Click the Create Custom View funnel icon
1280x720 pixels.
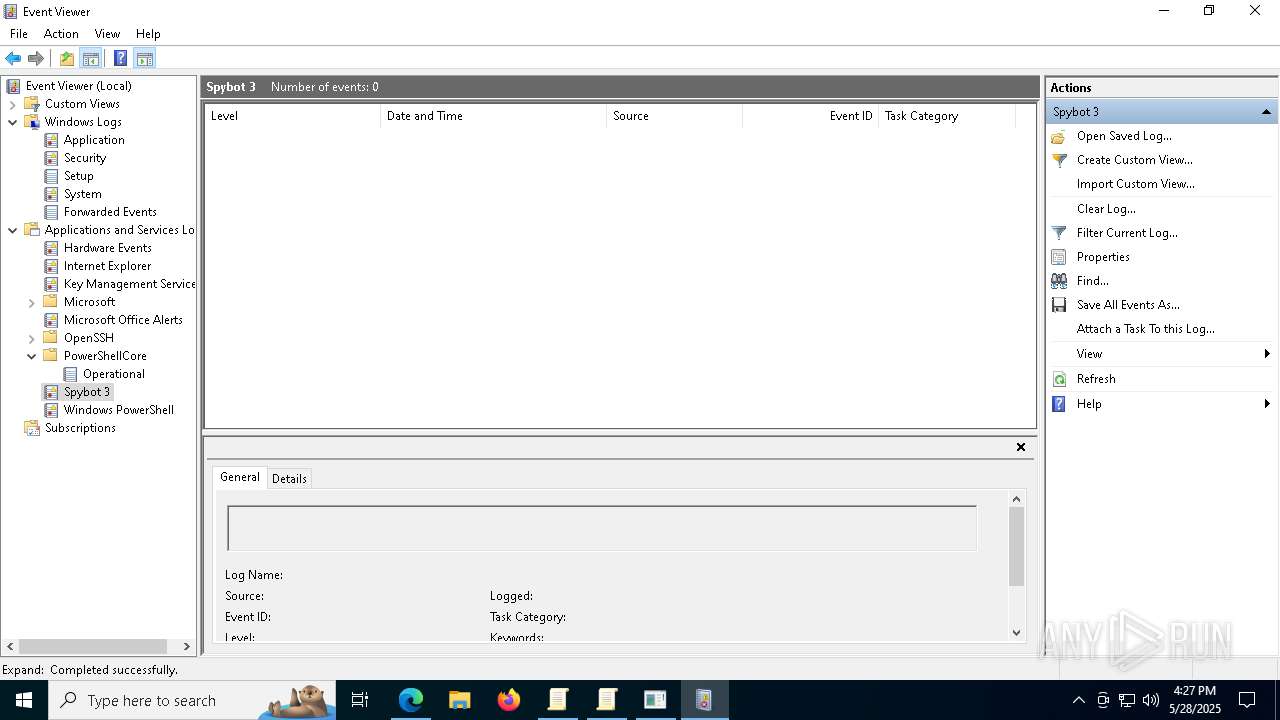pos(1059,160)
